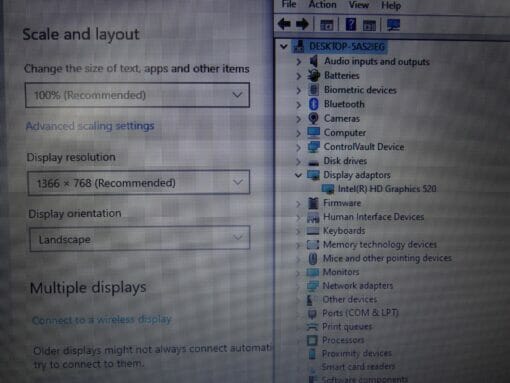Select the Cameras category icon
This screenshot has height=383, width=510.
[x=313, y=118]
